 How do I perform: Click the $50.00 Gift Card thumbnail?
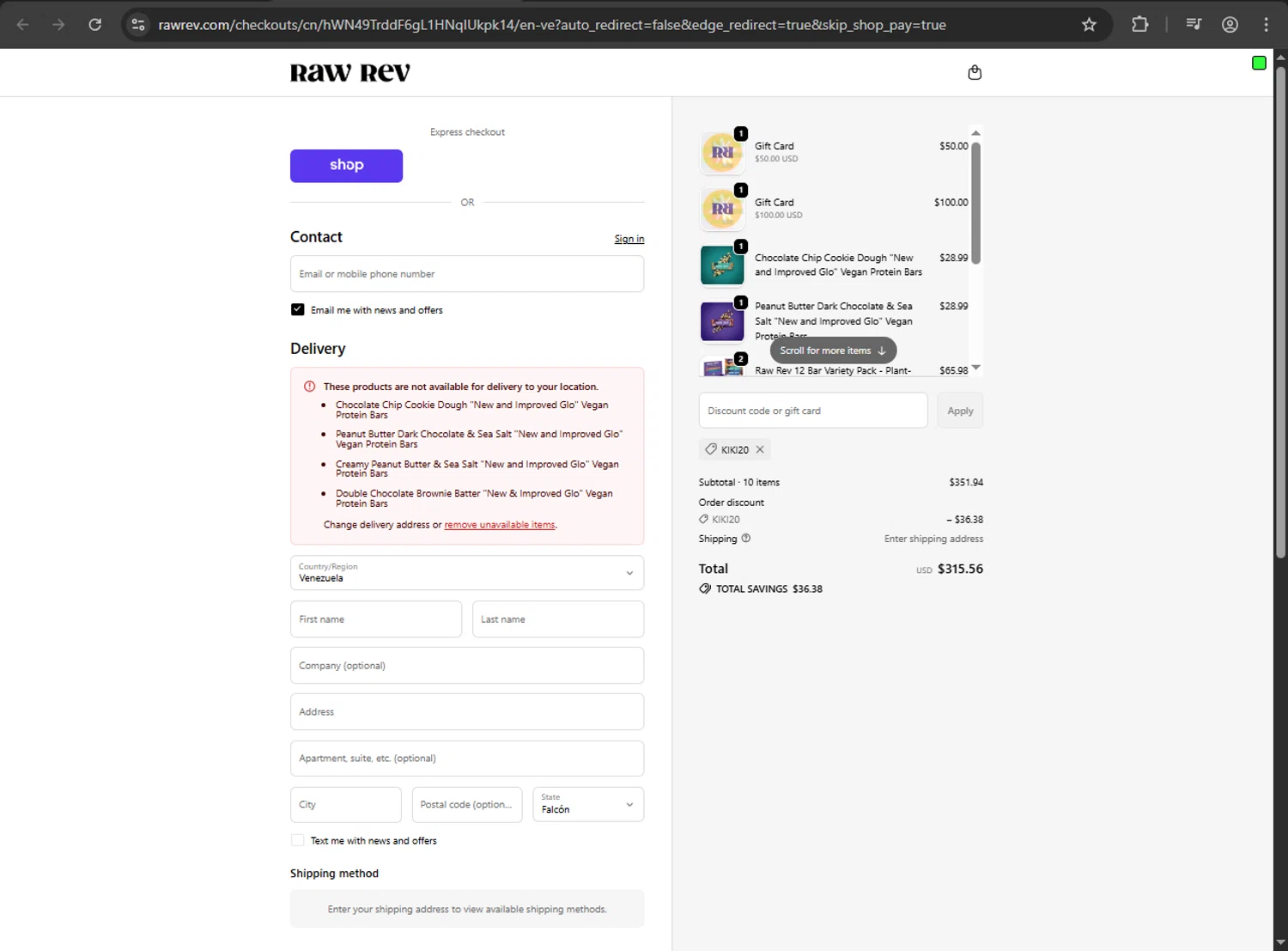point(722,153)
